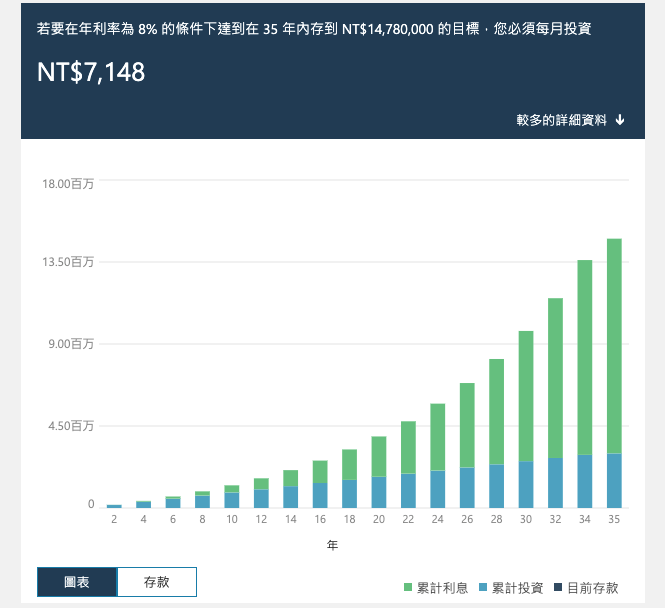Click the green interest bar for year 26

(467, 425)
